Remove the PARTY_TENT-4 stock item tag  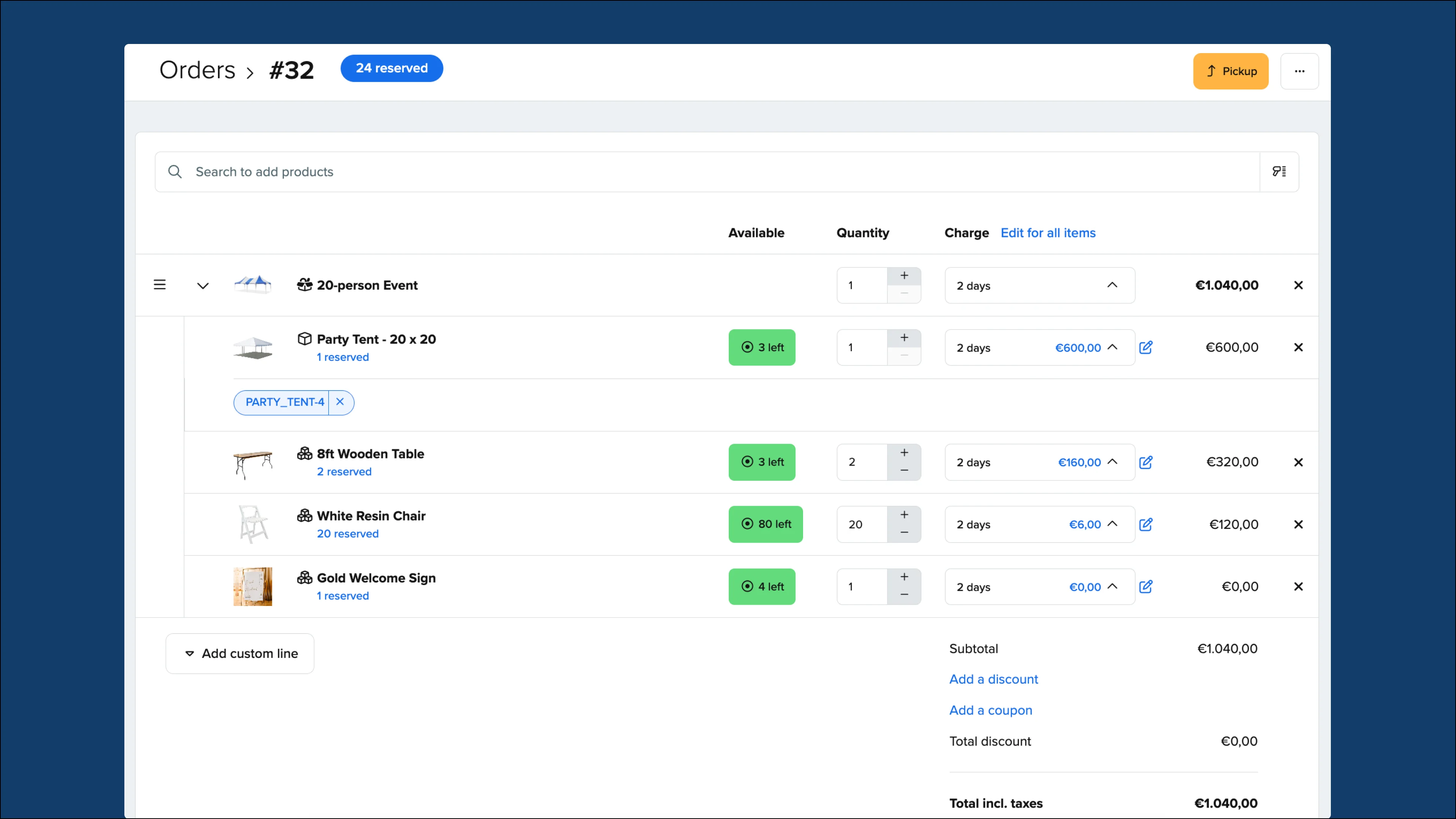(340, 402)
